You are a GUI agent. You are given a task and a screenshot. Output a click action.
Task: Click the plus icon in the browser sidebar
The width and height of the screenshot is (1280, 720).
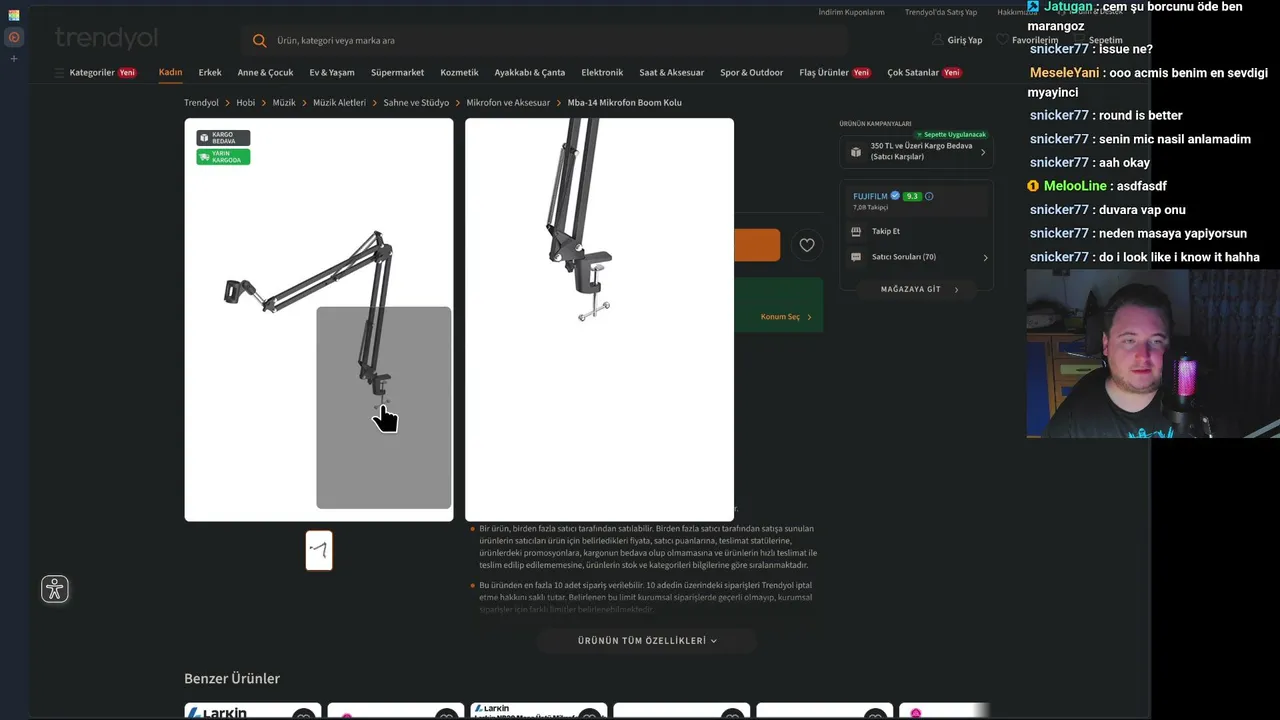[14, 59]
